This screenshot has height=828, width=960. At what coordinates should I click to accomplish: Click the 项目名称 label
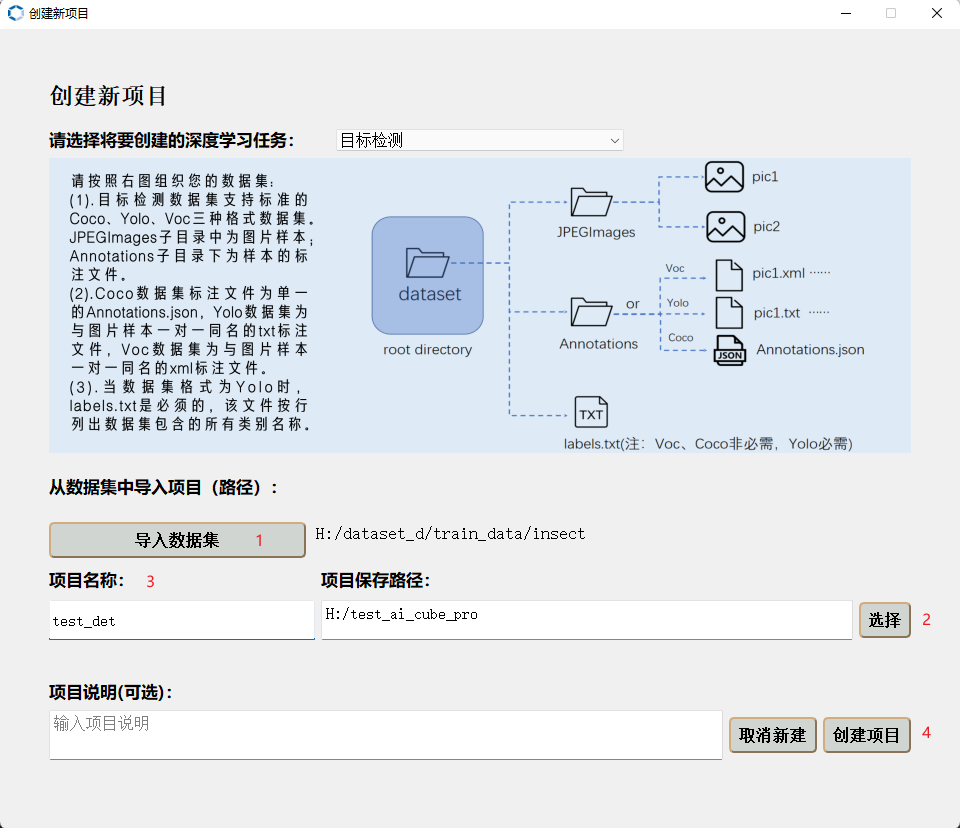(86, 581)
